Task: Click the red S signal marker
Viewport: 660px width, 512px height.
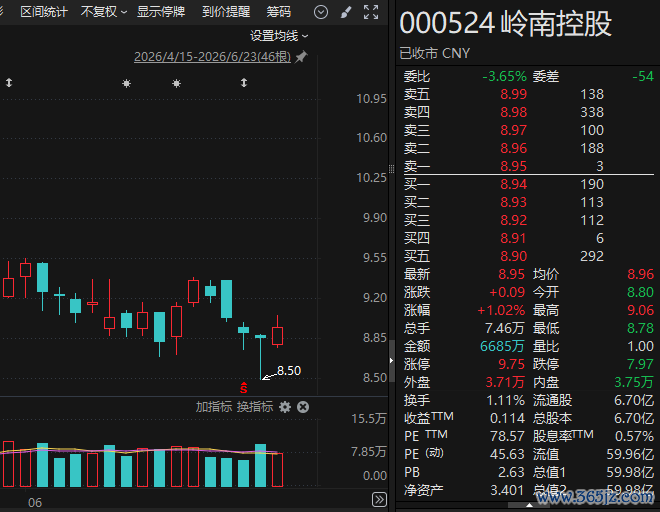Action: [244, 388]
